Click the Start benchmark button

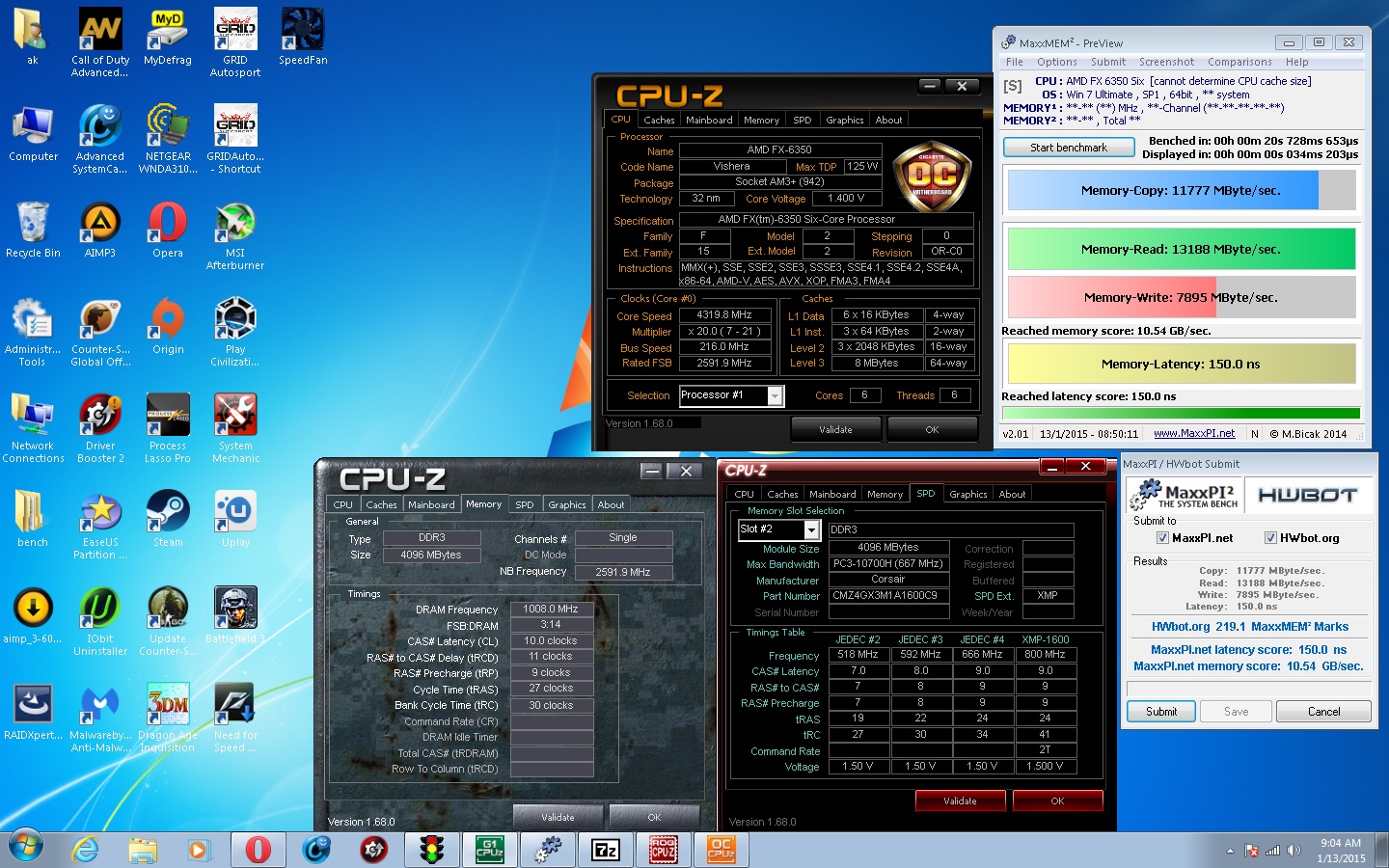pyautogui.click(x=1069, y=148)
